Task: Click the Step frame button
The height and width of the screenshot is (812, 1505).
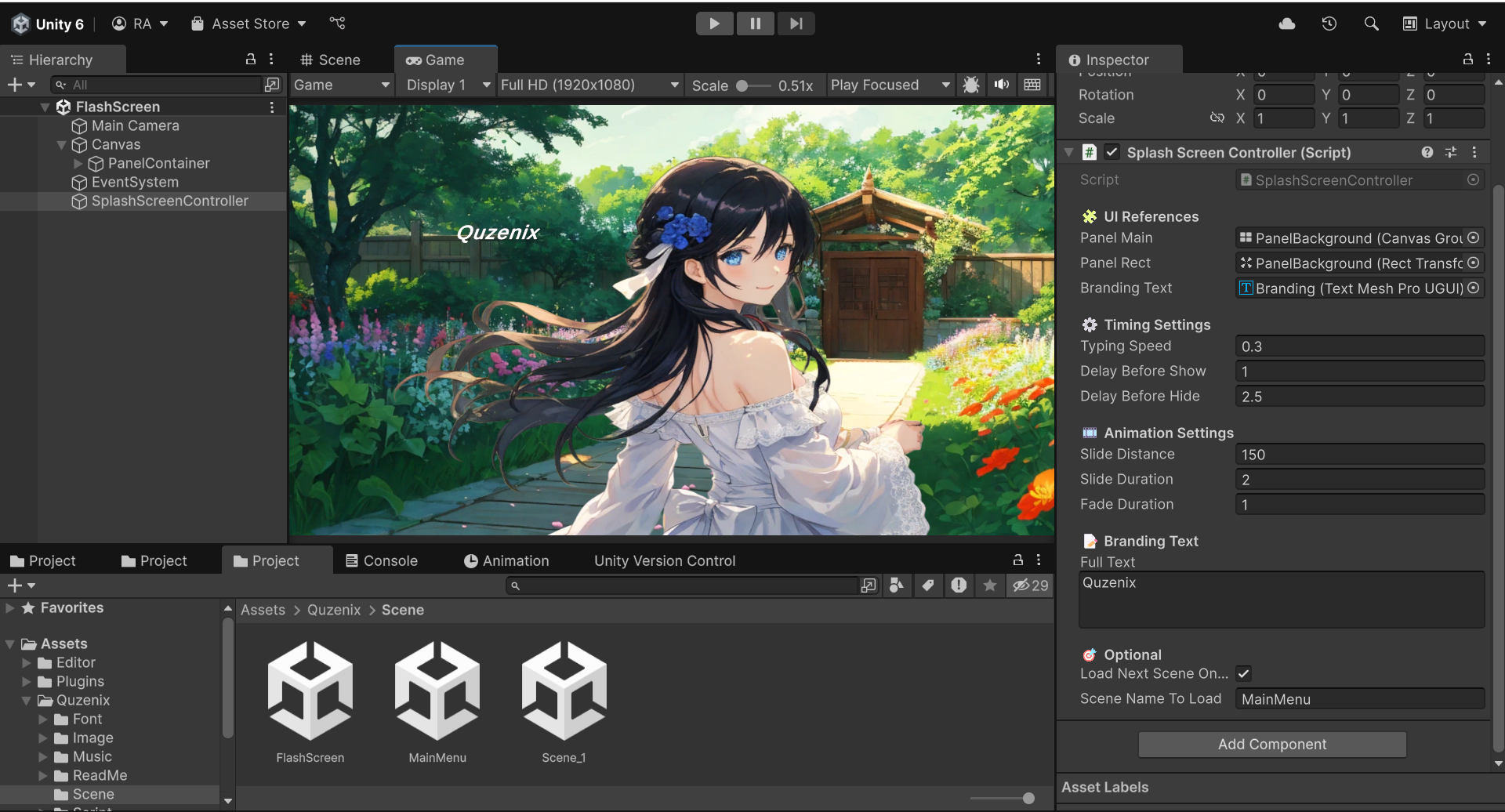Action: pos(796,24)
